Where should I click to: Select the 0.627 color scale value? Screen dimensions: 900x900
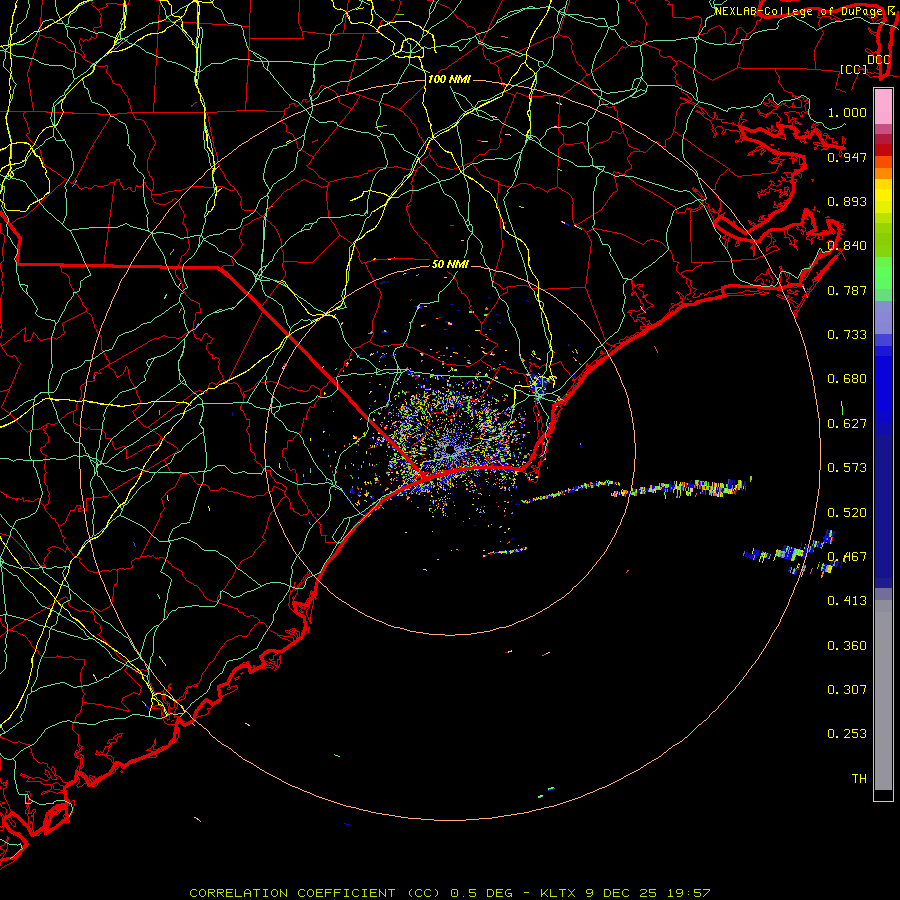(x=847, y=424)
